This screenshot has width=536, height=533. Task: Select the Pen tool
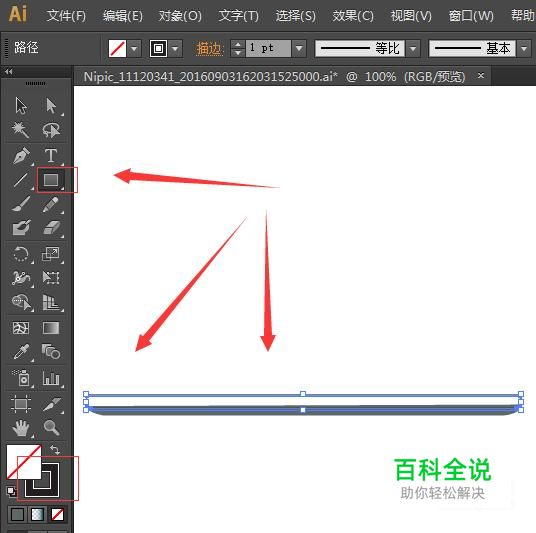coord(21,156)
